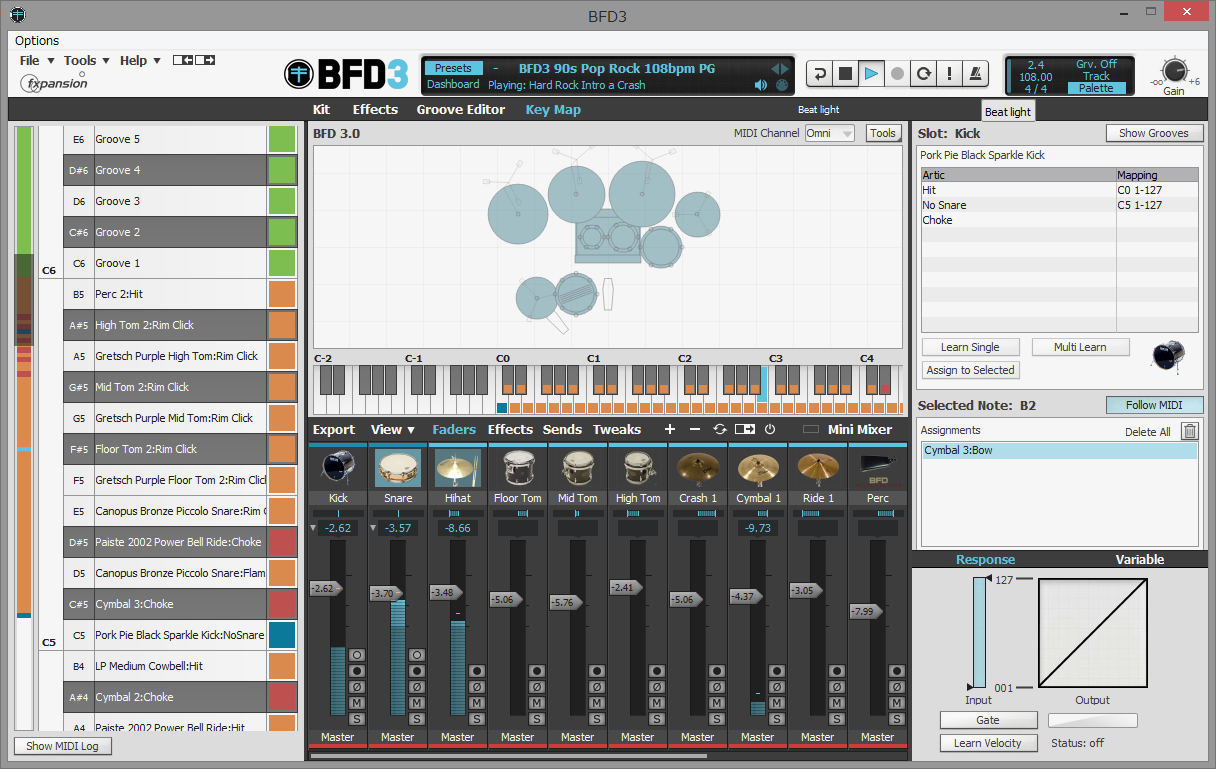Arm record on the Mid Tom channel
Image resolution: width=1216 pixels, height=769 pixels.
point(597,671)
